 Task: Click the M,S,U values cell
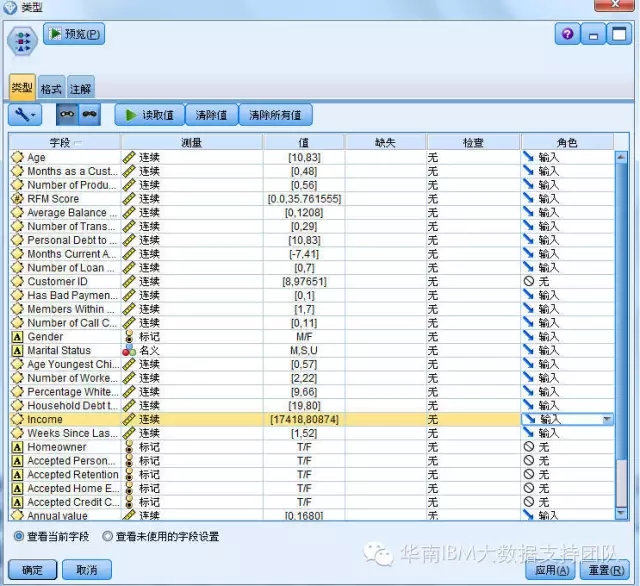pyautogui.click(x=304, y=351)
